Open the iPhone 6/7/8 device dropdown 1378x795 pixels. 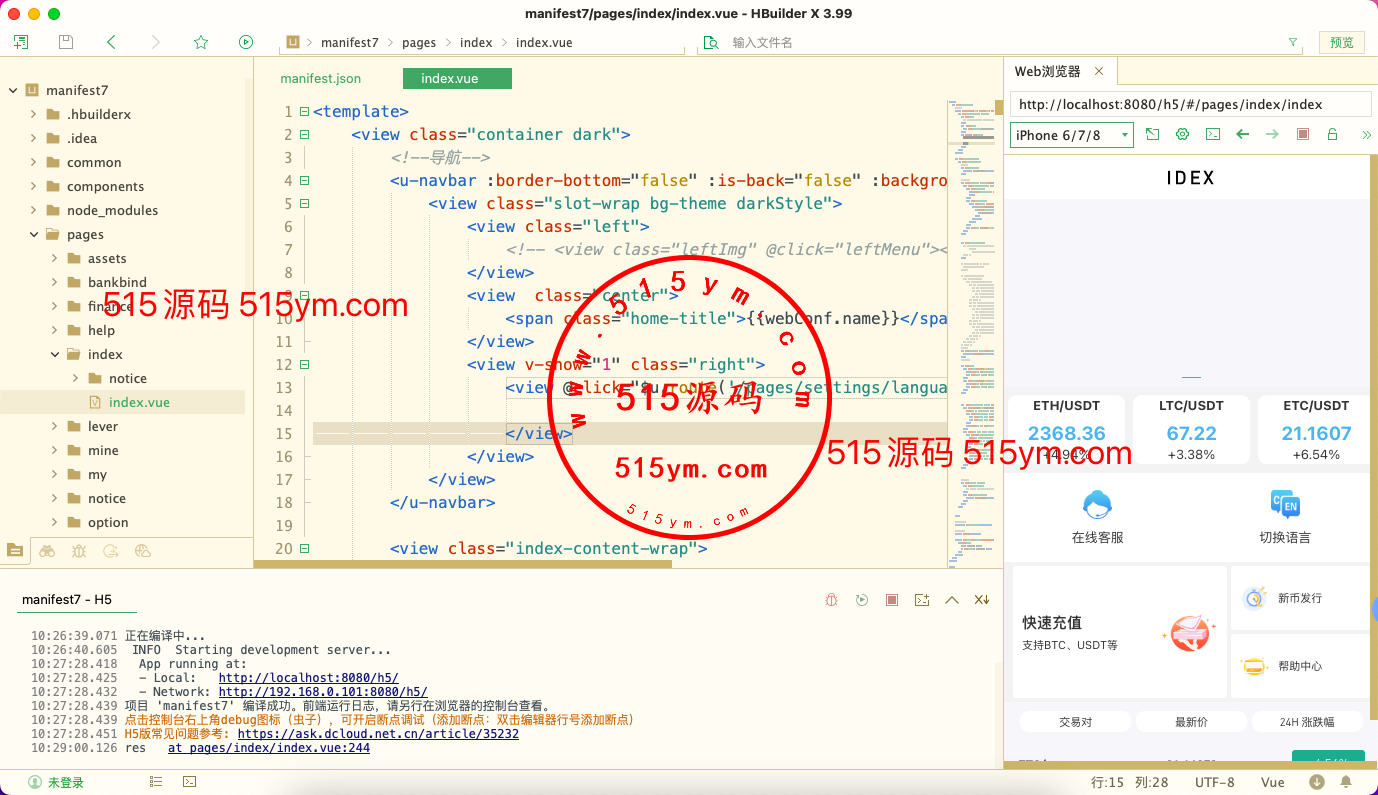1071,135
